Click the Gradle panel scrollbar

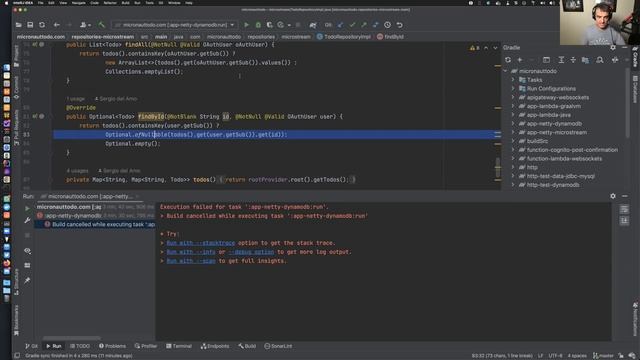point(628,102)
